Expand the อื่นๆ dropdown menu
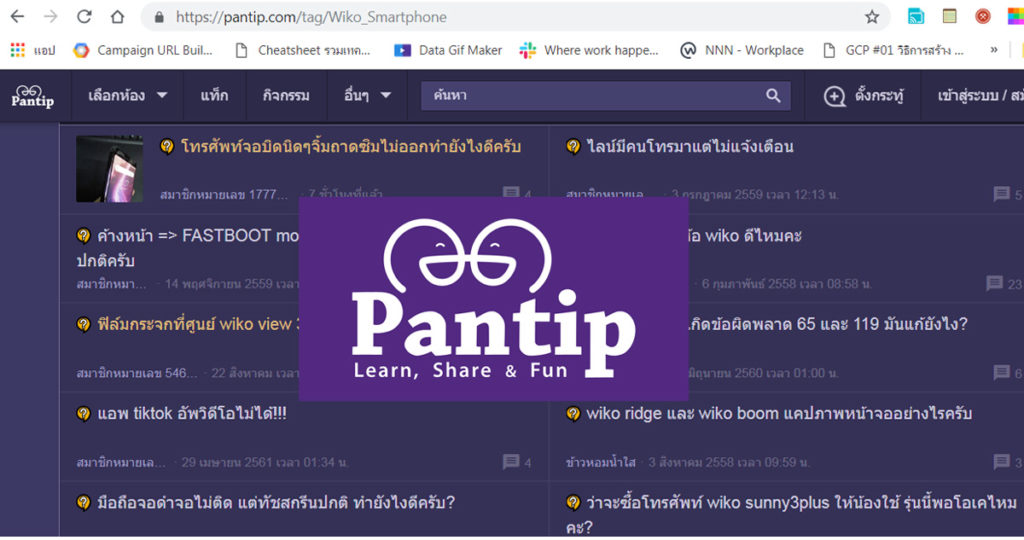This screenshot has height=540, width=1024. click(x=367, y=96)
